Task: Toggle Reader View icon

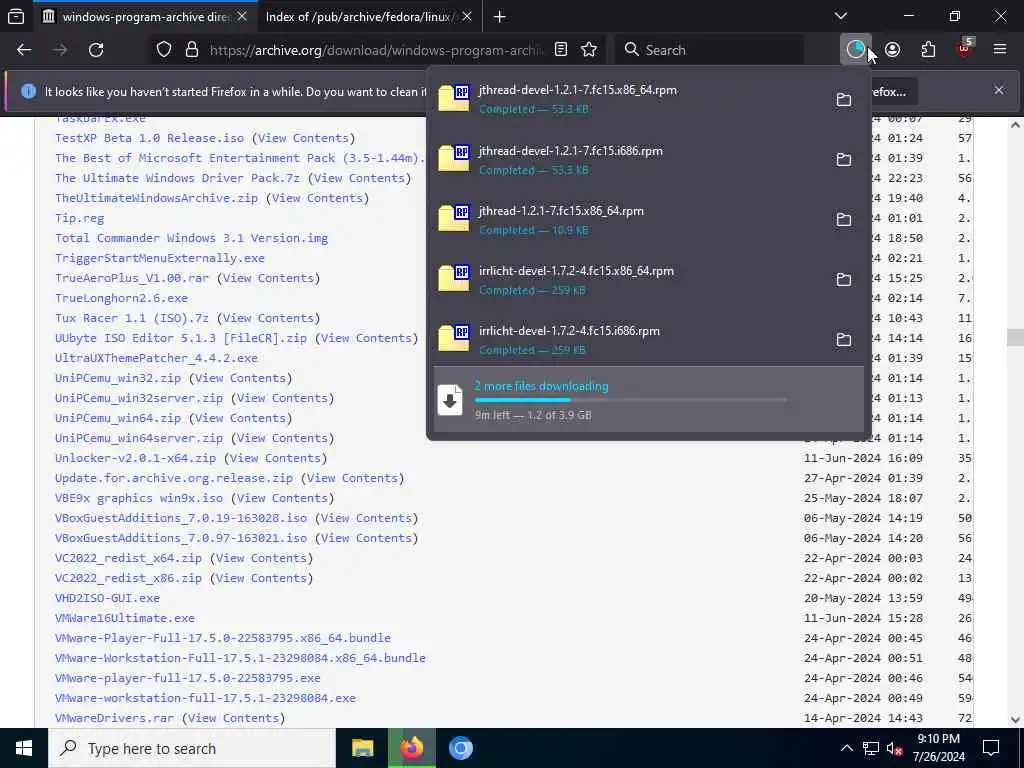Action: click(x=561, y=50)
